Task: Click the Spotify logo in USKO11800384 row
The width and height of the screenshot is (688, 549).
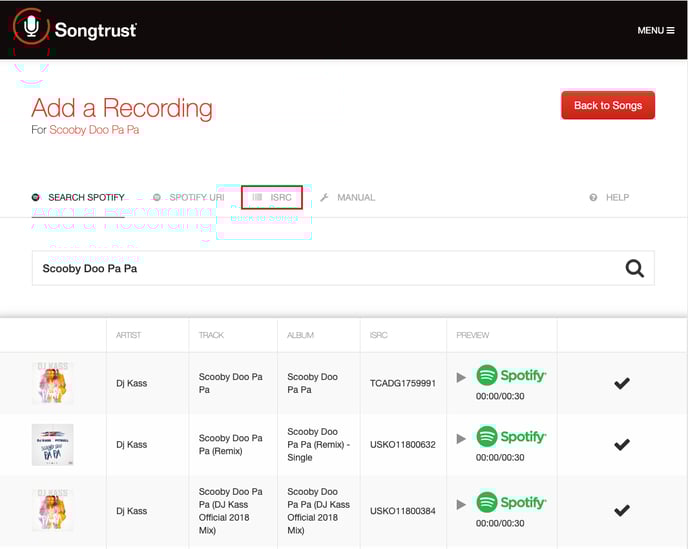Action: [511, 502]
